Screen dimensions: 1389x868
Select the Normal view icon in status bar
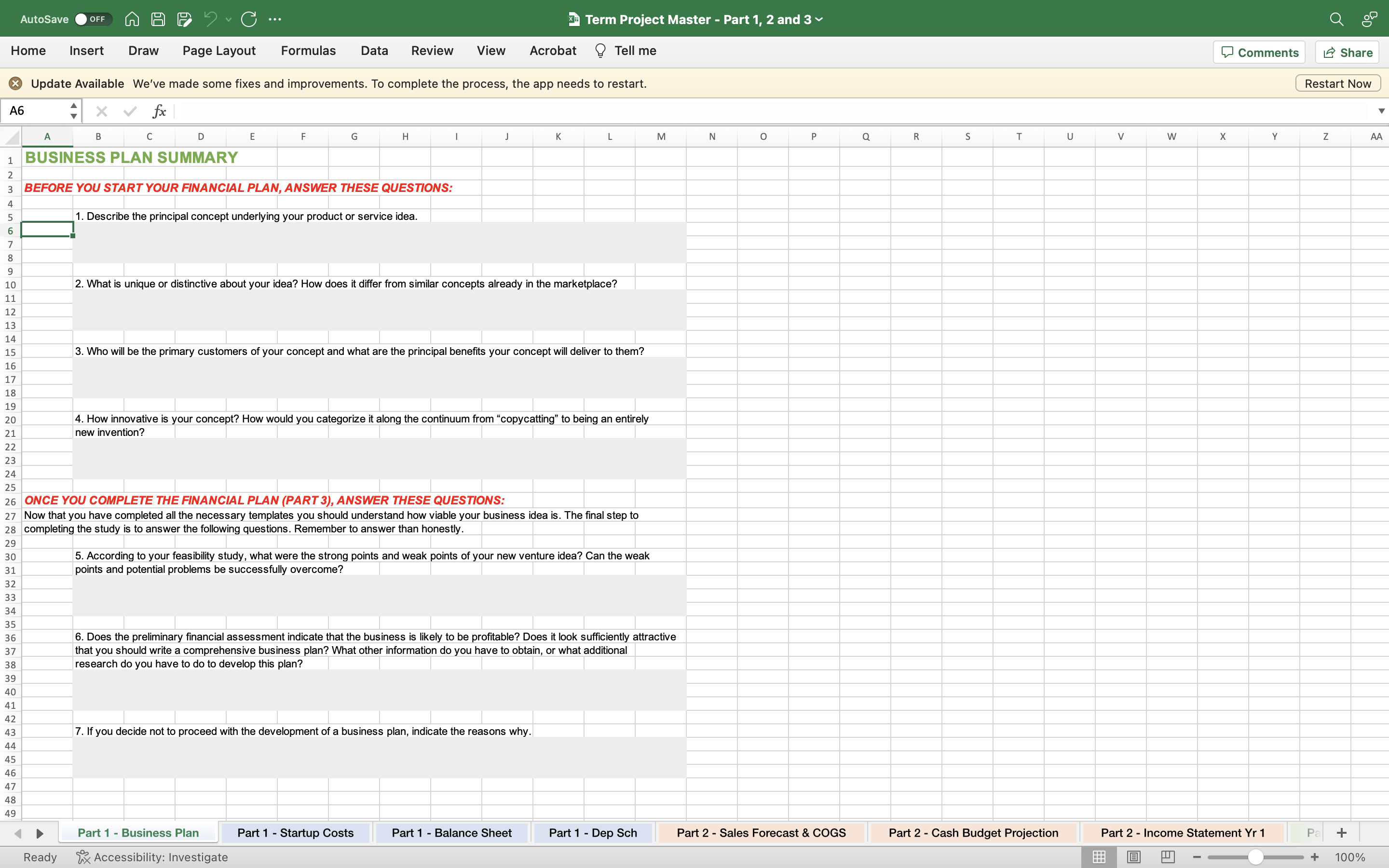tap(1099, 856)
